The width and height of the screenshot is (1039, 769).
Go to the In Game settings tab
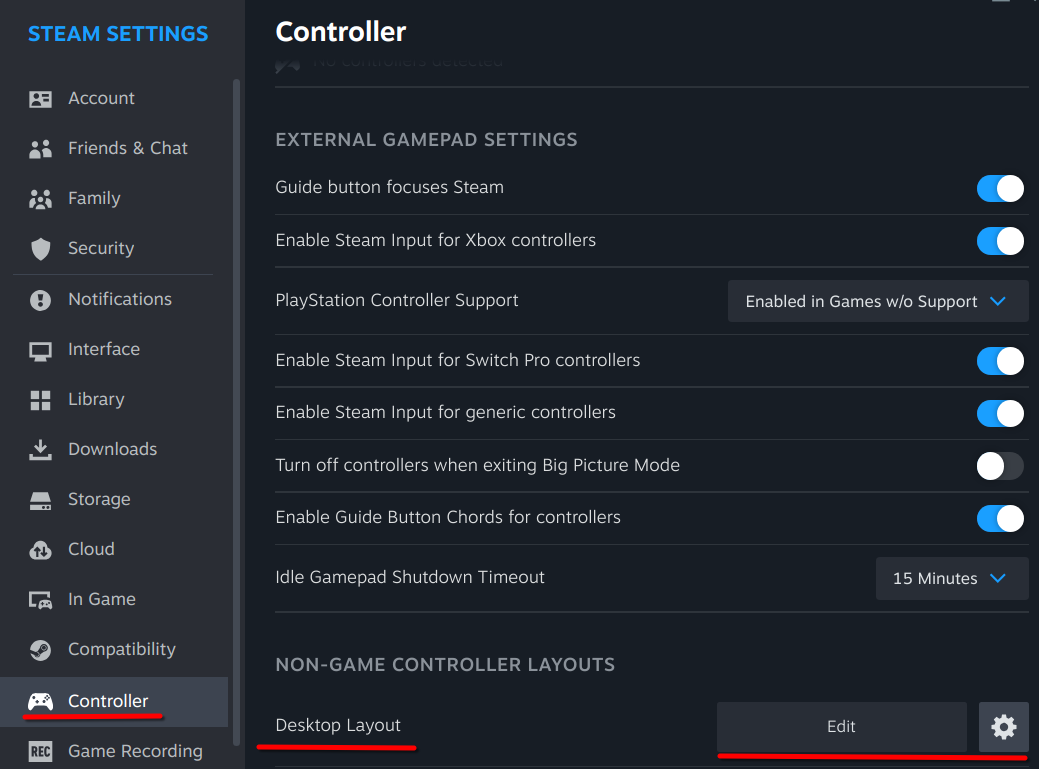coord(101,599)
